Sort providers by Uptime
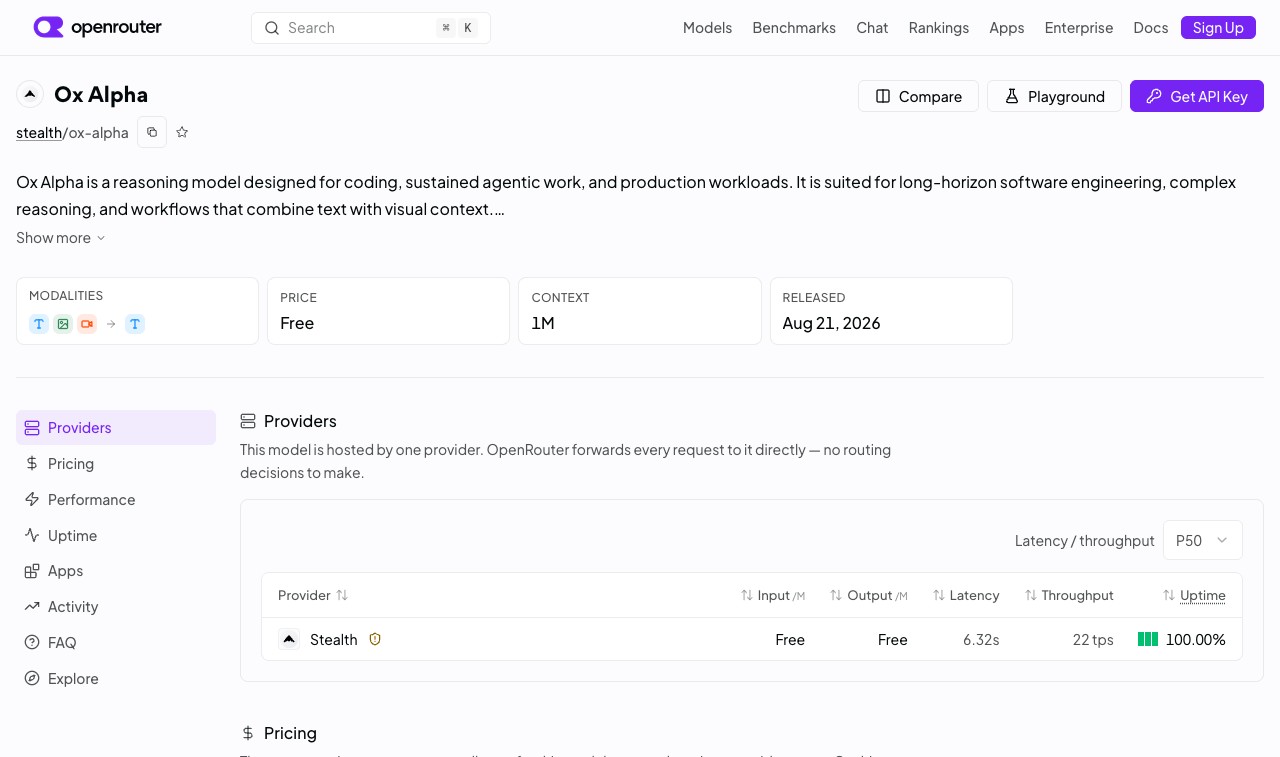The height and width of the screenshot is (757, 1280). click(1194, 595)
